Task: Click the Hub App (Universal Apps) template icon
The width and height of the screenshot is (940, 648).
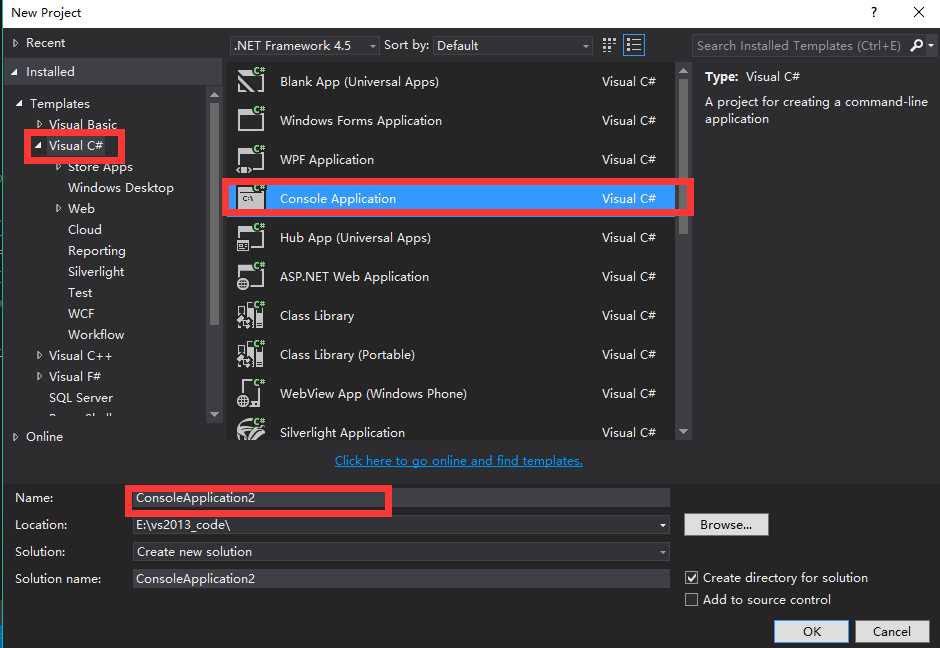Action: 251,236
